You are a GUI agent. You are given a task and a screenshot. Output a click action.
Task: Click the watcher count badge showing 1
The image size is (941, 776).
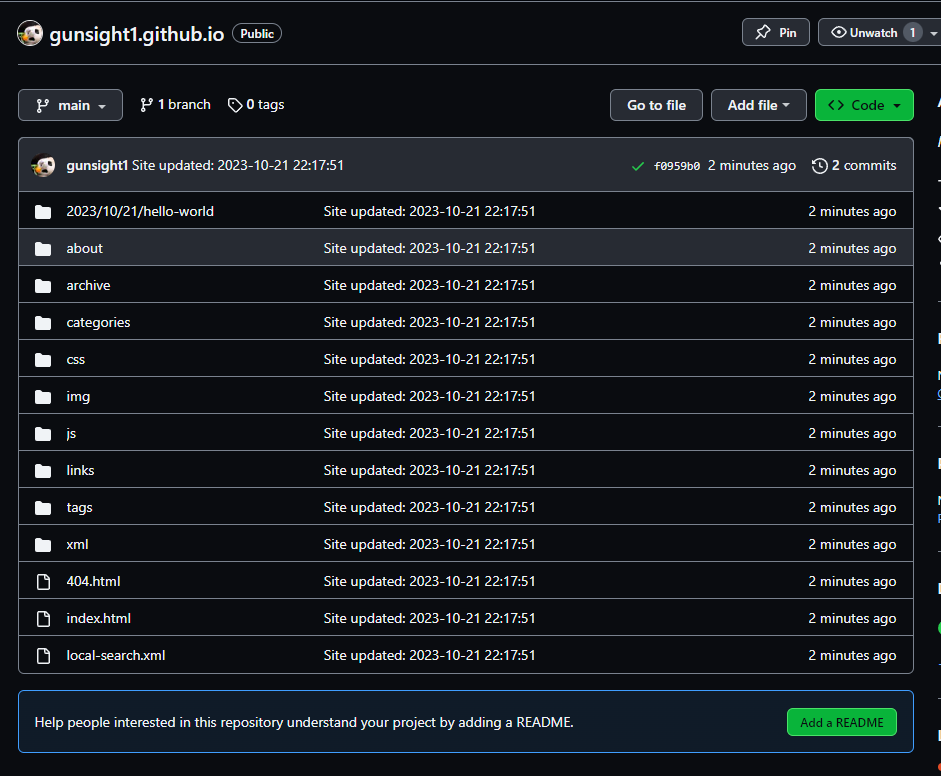click(913, 32)
